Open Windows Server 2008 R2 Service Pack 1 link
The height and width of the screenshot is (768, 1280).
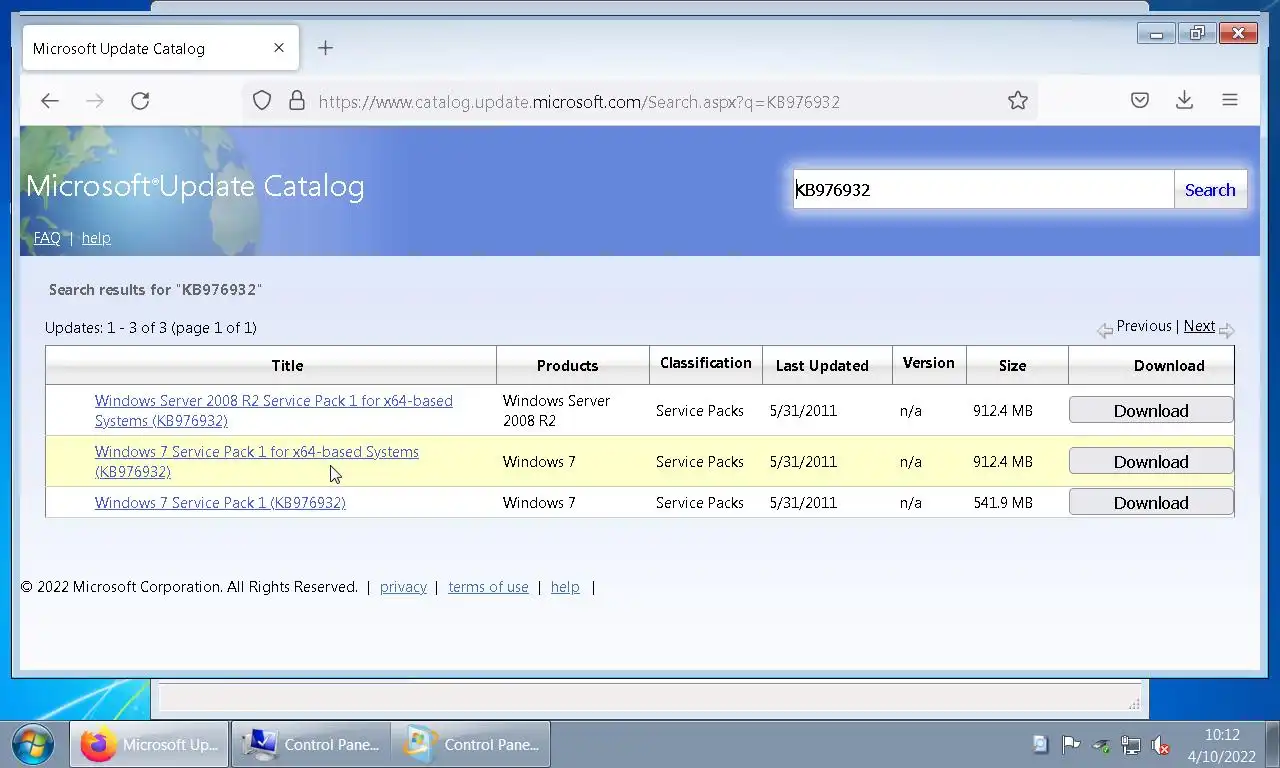(x=274, y=411)
